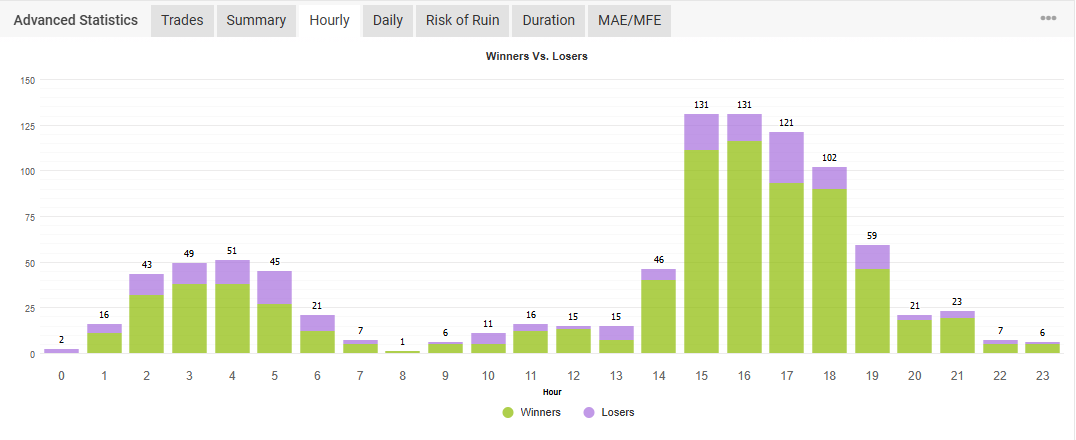
Task: Click the green winners bar for hour 20
Action: [914, 336]
